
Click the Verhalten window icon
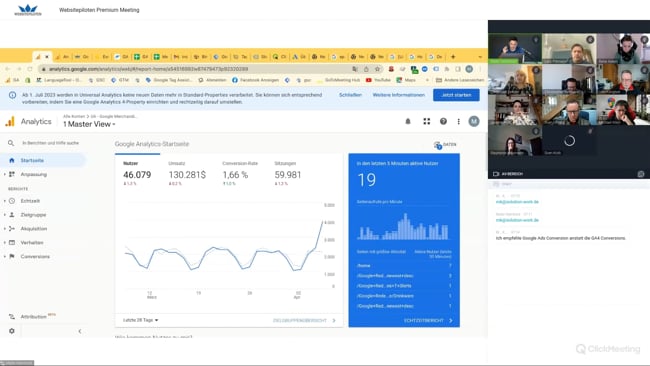point(12,242)
